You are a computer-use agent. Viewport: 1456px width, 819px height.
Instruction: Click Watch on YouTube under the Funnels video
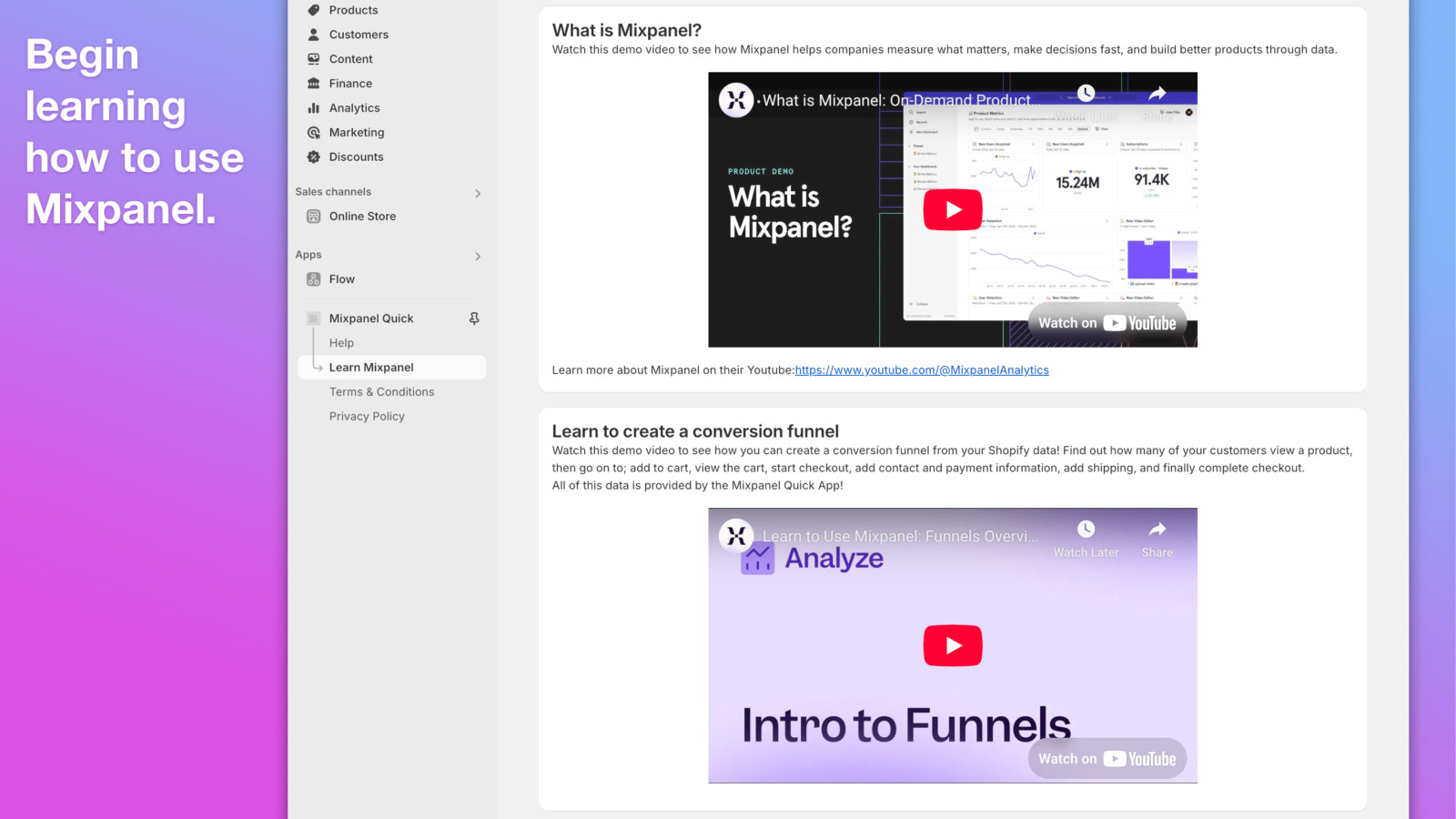[1107, 757]
